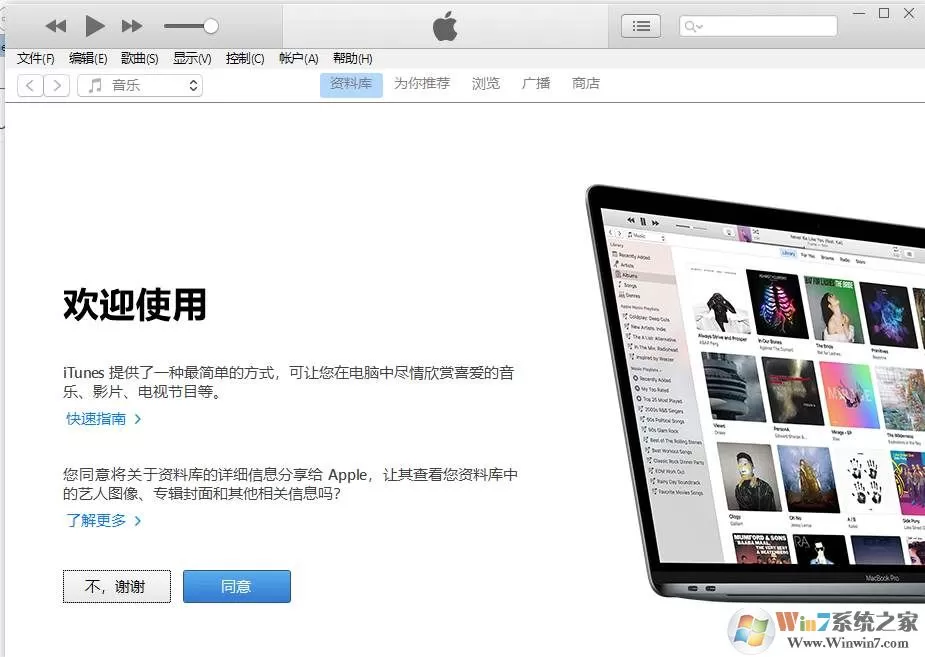Screen dimensions: 925x657
Task: Adjust the volume slider knob
Action: [x=211, y=26]
